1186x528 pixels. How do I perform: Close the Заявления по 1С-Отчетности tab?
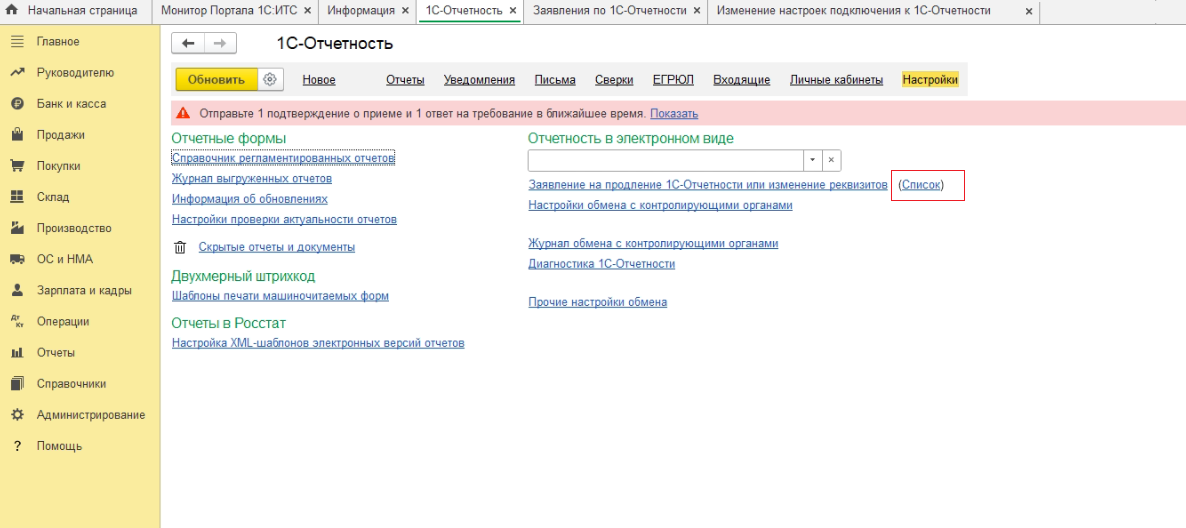697,11
